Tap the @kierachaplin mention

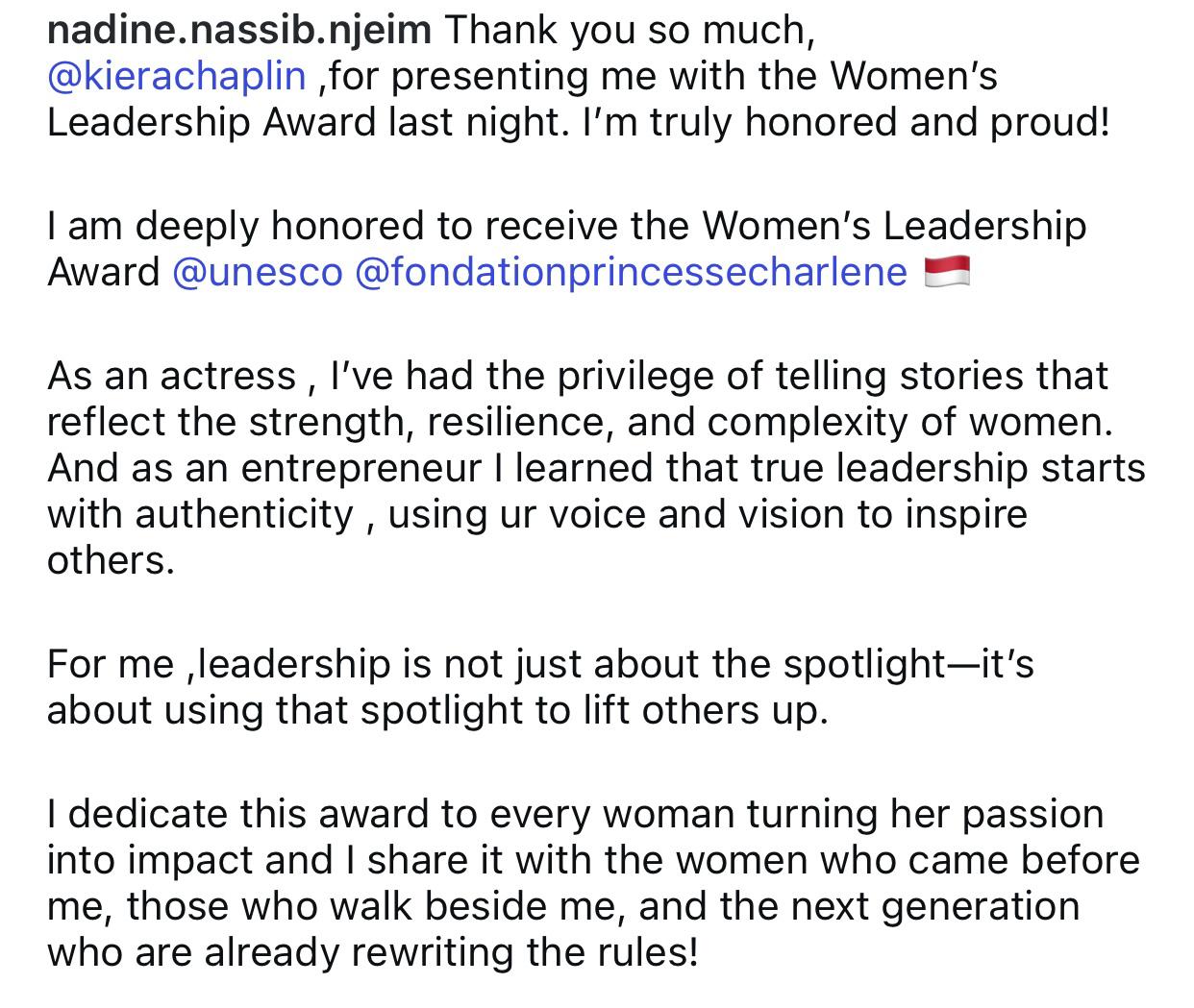176,76
